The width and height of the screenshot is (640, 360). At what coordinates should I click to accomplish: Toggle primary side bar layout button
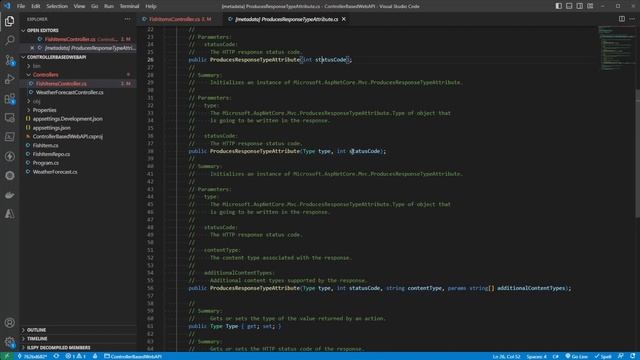click(558, 6)
